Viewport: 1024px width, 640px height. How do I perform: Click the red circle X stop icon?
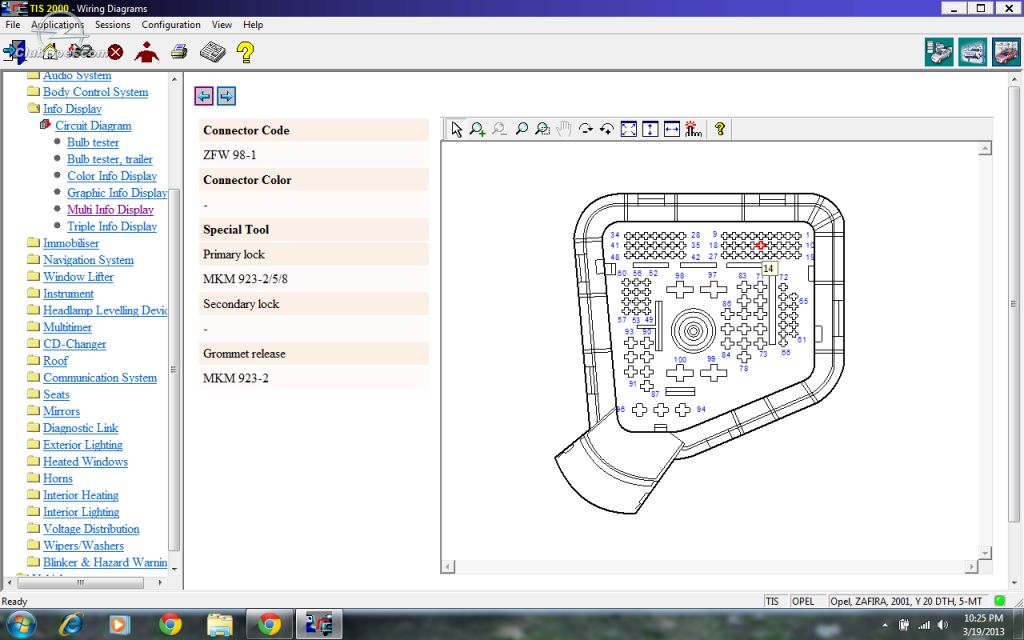(116, 52)
